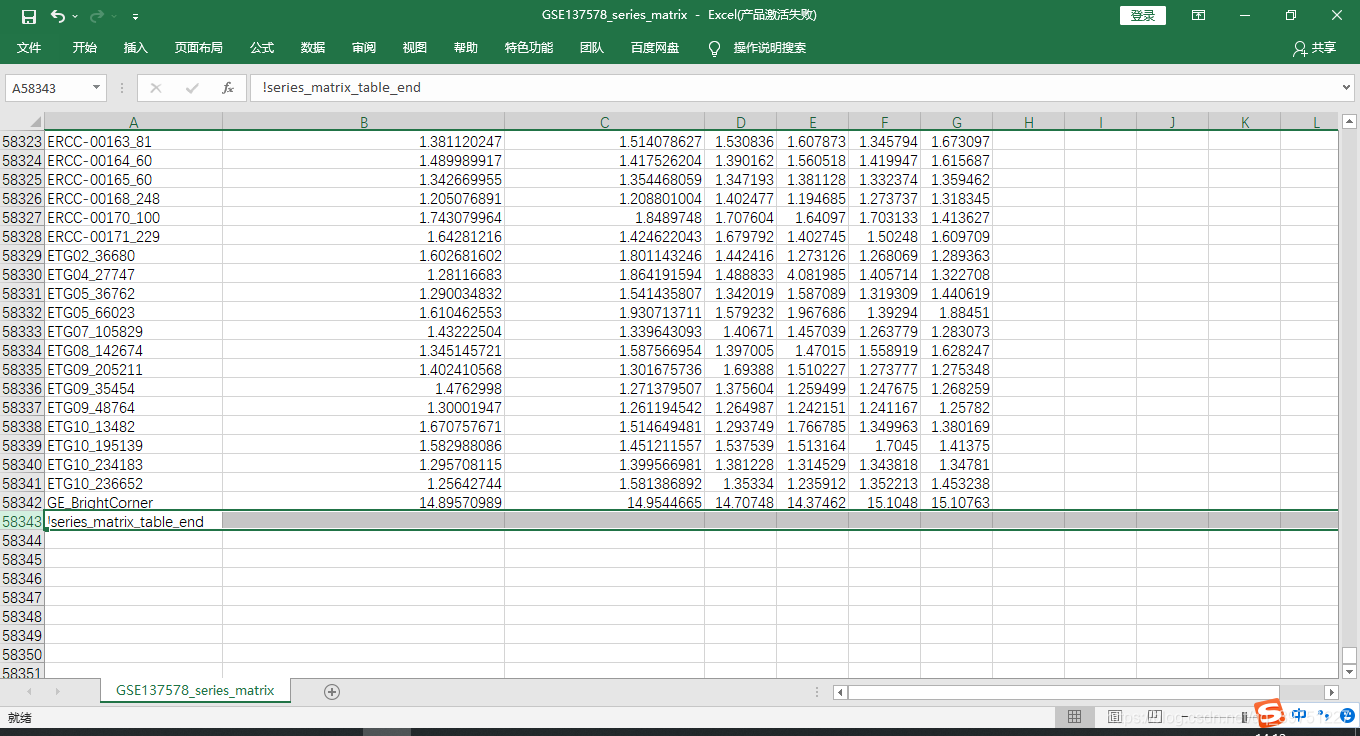
Task: Add a new sheet with plus icon
Action: (332, 691)
